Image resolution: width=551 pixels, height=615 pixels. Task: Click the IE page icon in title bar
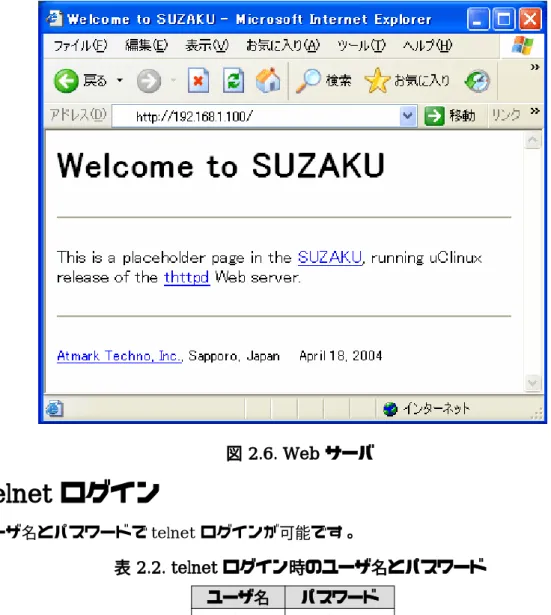(x=54, y=18)
